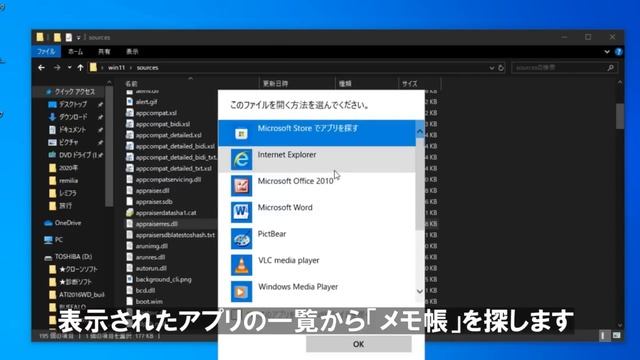Select the Microsoft Word icon
The width and height of the screenshot is (640, 360).
click(x=241, y=212)
